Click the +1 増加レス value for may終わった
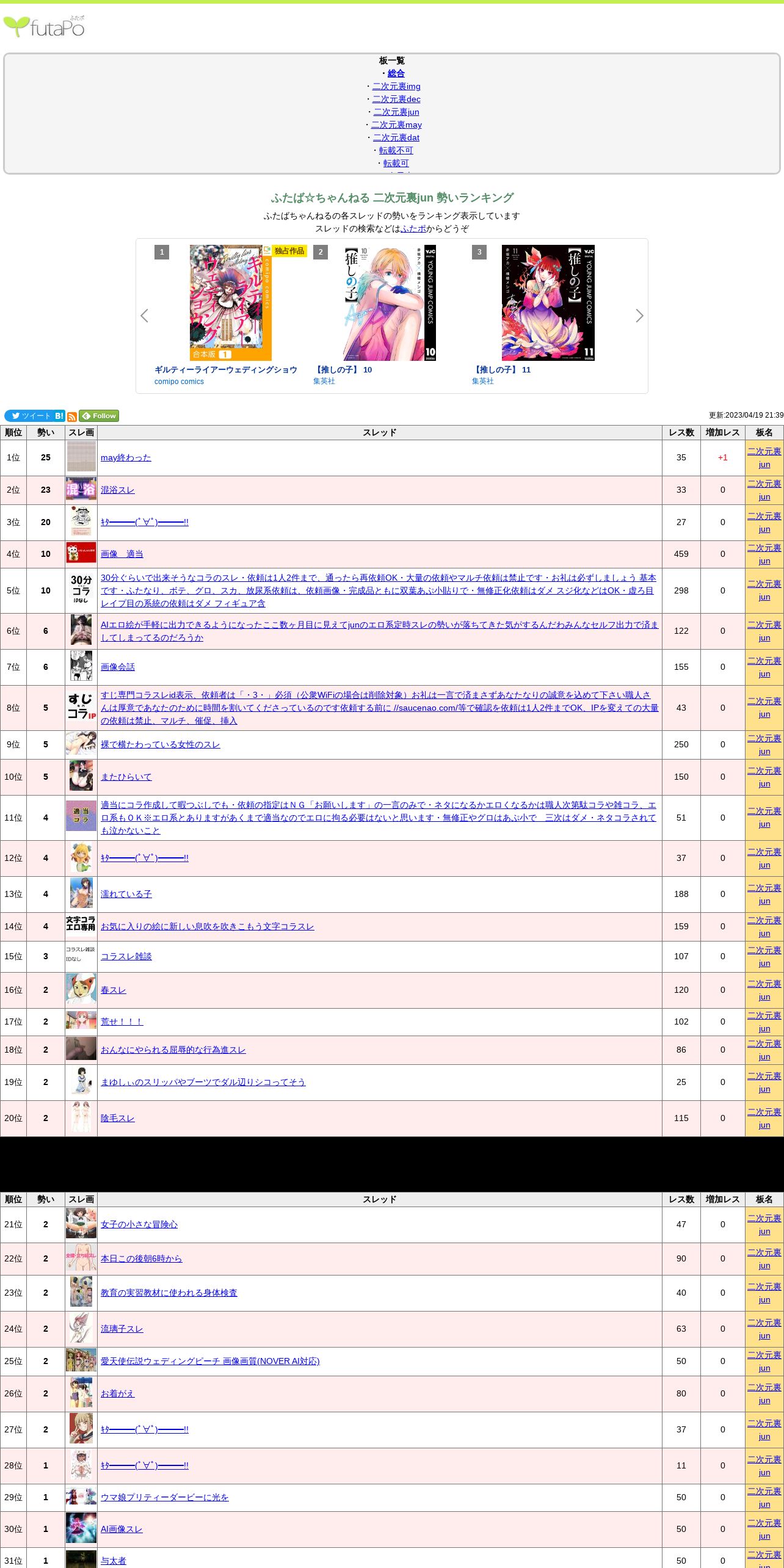Image resolution: width=784 pixels, height=1568 pixels. click(723, 457)
